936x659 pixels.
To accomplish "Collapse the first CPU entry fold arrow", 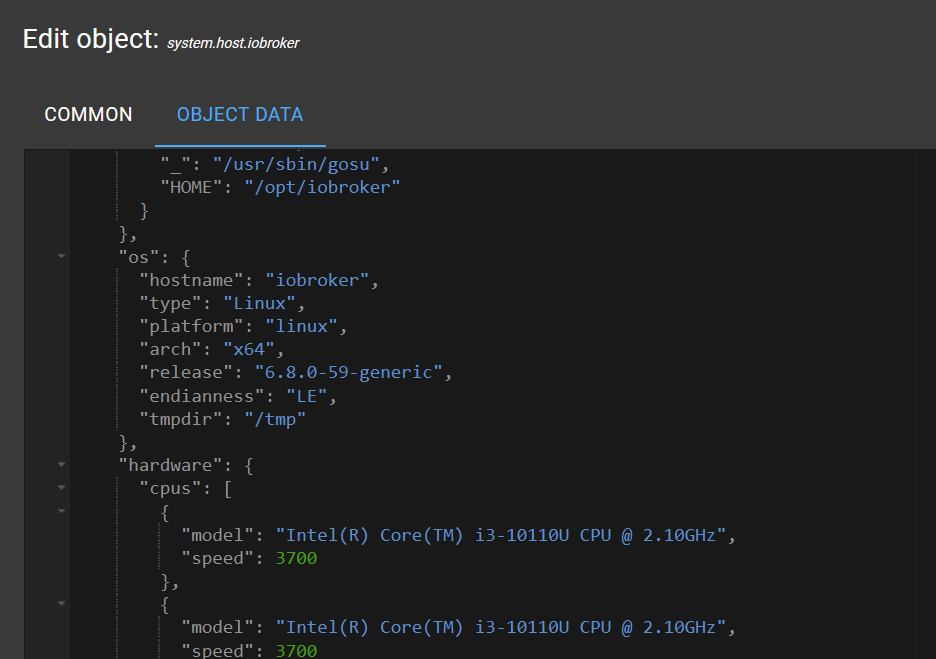I will 61,511.
